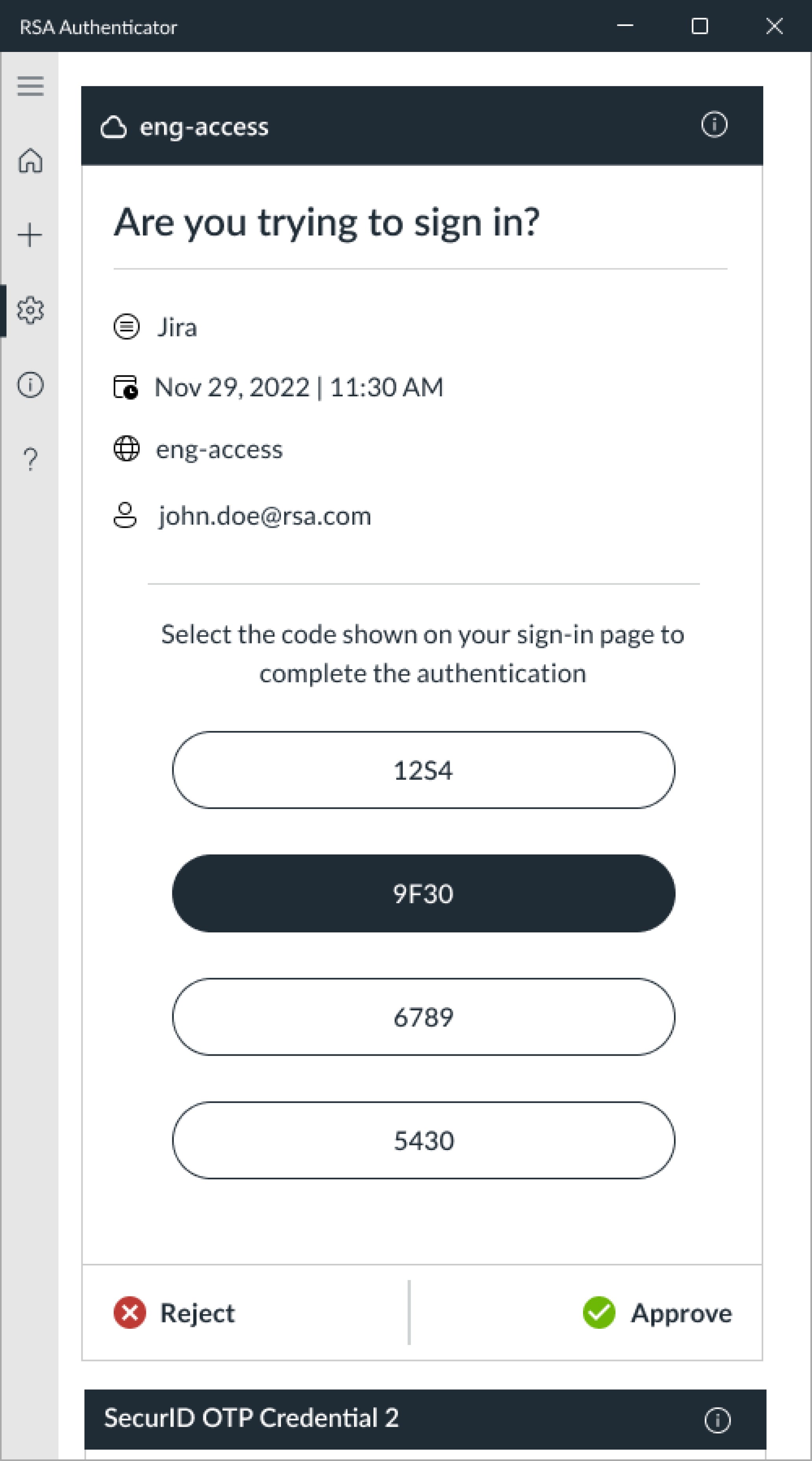Reject the sign-in request
Screen dimensions: 812x1461
click(175, 1312)
